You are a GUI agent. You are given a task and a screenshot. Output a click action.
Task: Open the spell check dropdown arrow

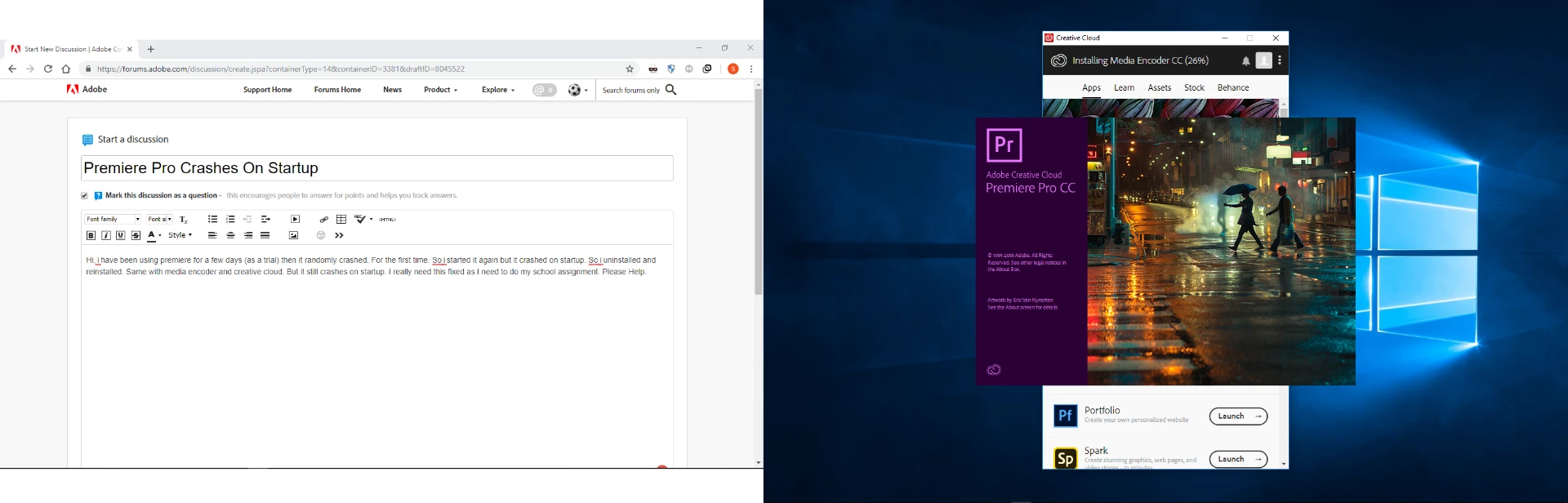click(x=371, y=219)
